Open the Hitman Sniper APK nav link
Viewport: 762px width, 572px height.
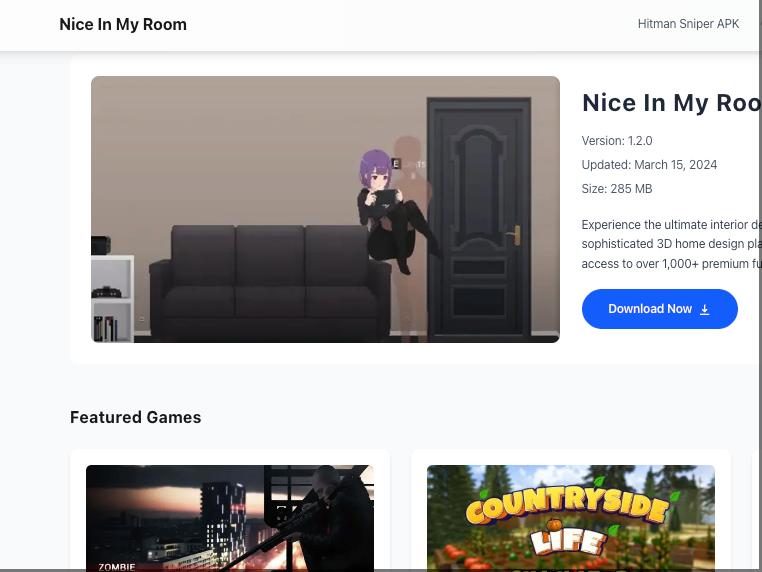tap(688, 24)
